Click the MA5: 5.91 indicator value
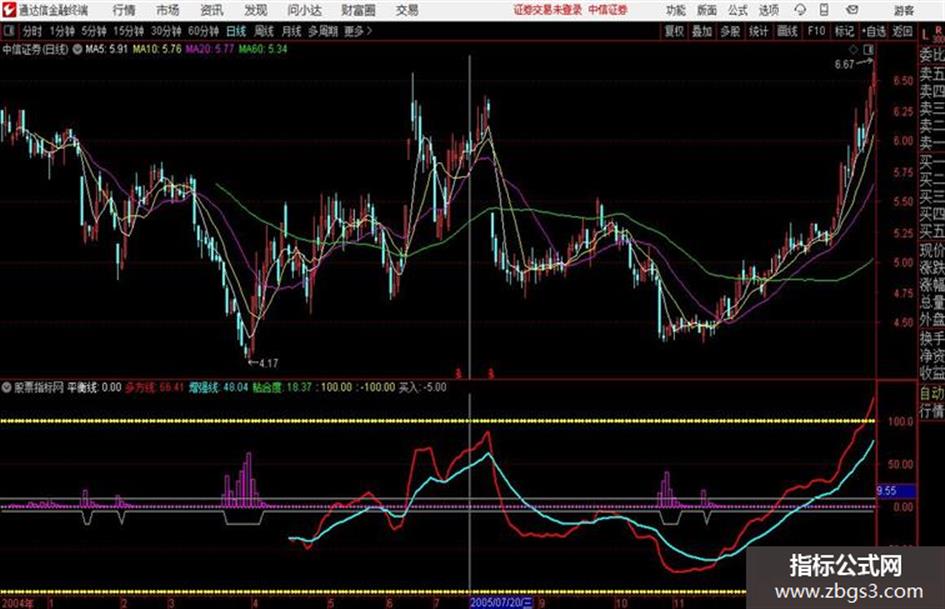This screenshot has width=945, height=609. (106, 49)
